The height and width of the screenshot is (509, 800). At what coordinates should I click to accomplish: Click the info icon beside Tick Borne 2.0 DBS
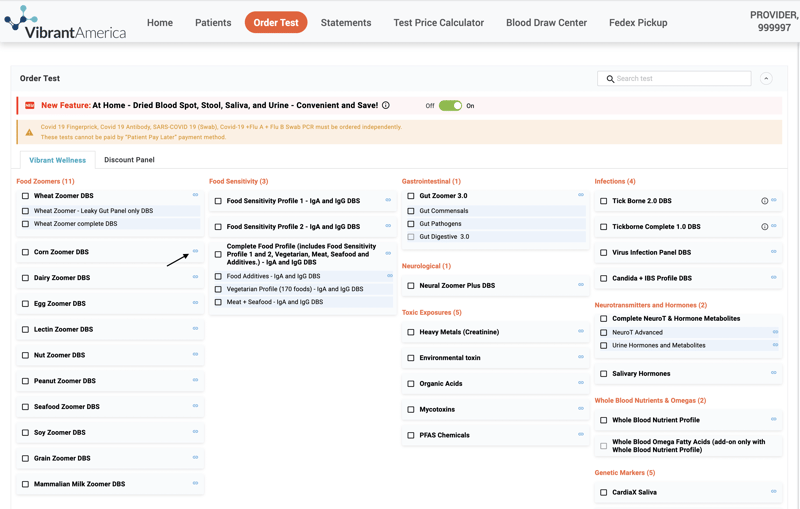click(x=765, y=201)
